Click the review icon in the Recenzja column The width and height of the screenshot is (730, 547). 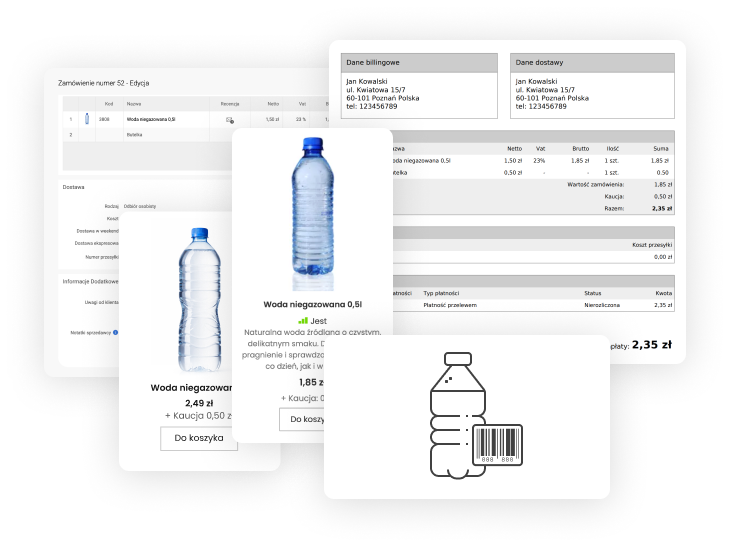(x=230, y=120)
